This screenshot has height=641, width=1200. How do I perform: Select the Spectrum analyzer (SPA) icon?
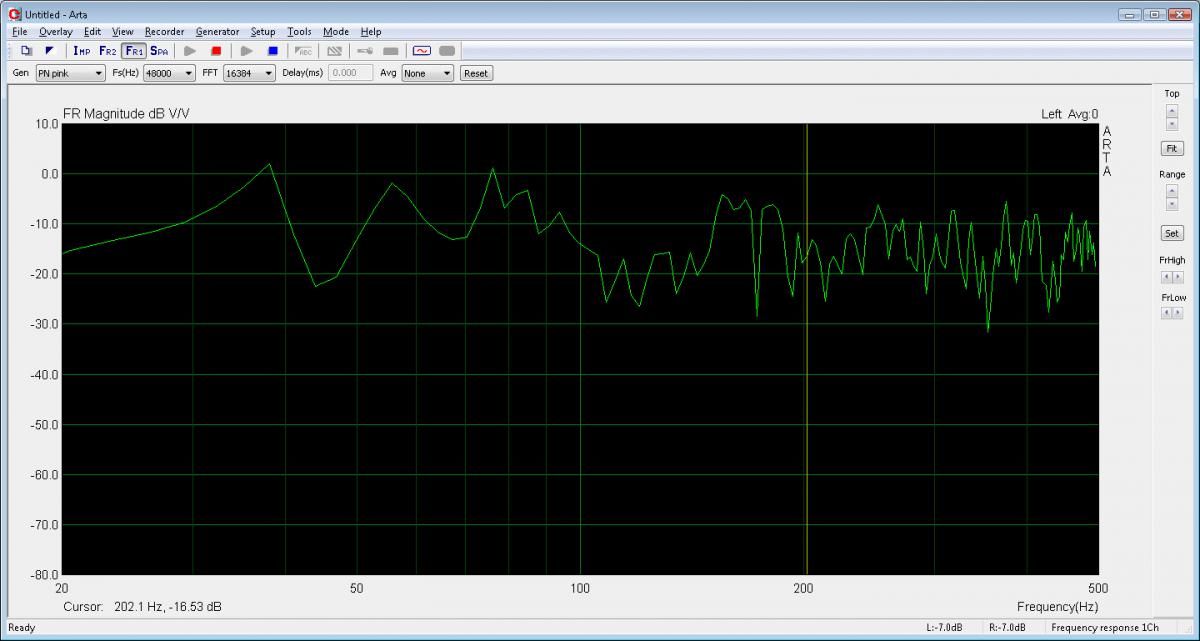pyautogui.click(x=159, y=50)
